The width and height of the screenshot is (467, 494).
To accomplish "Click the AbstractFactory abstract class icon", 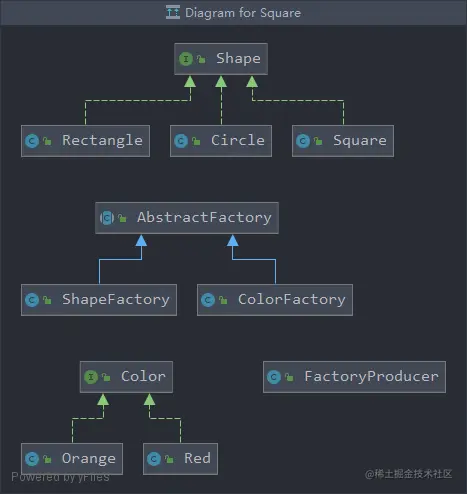I will (107, 218).
